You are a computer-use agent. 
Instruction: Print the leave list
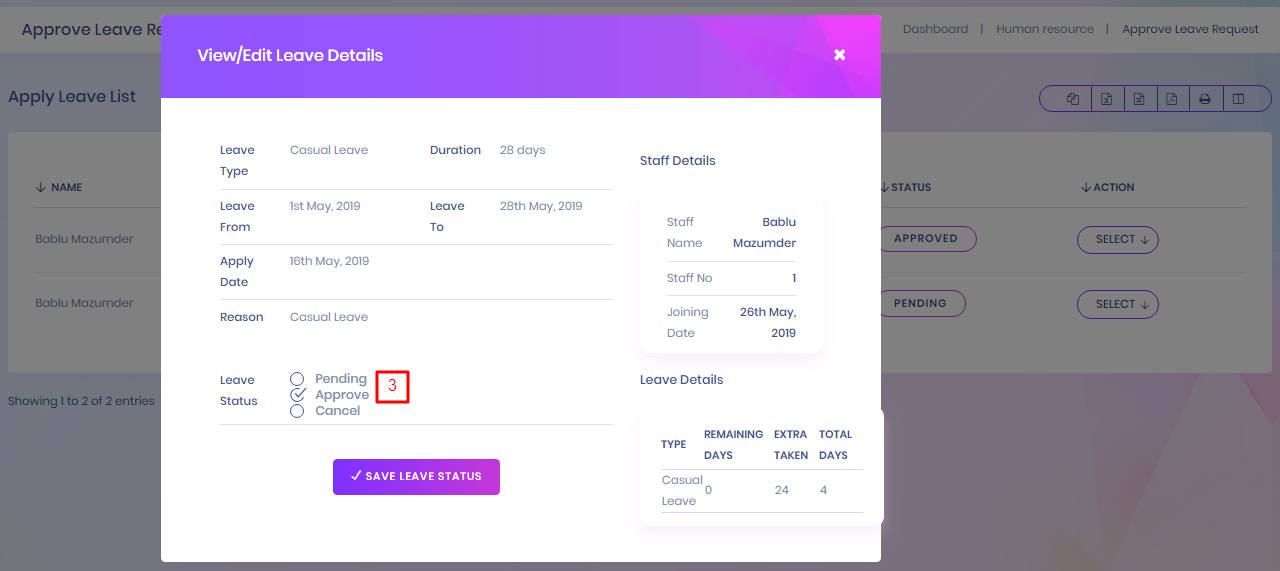coord(1205,99)
